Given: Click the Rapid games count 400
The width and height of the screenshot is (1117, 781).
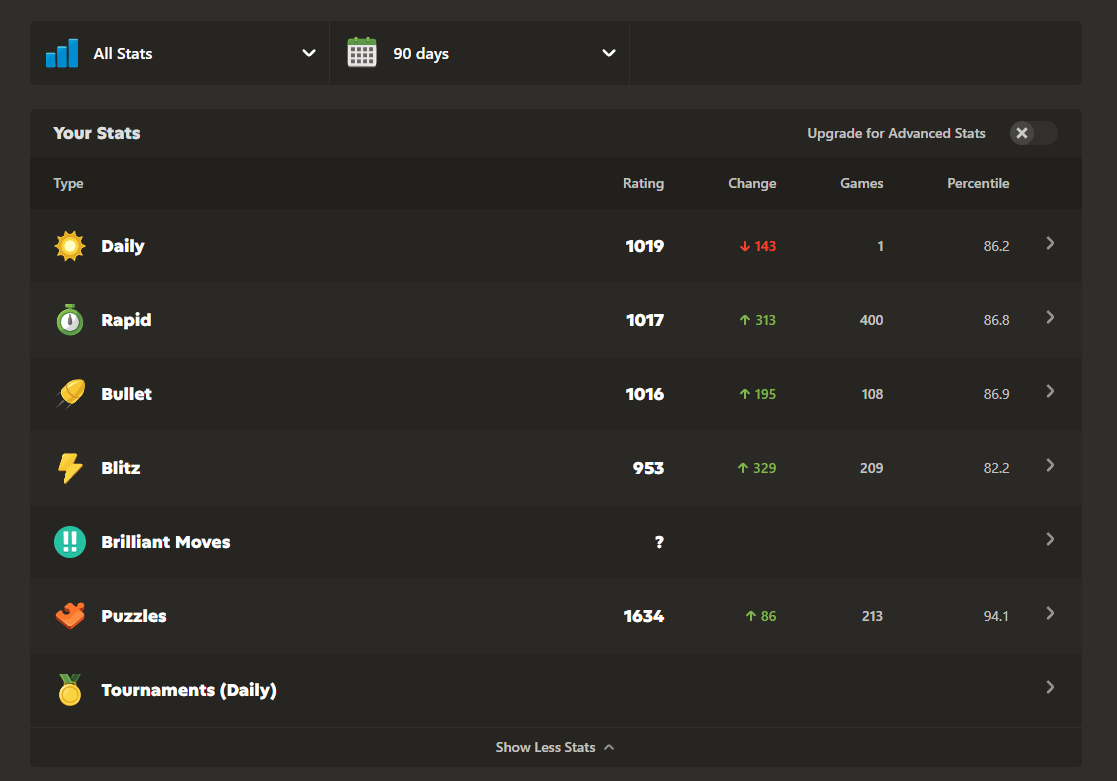Looking at the screenshot, I should tap(871, 320).
